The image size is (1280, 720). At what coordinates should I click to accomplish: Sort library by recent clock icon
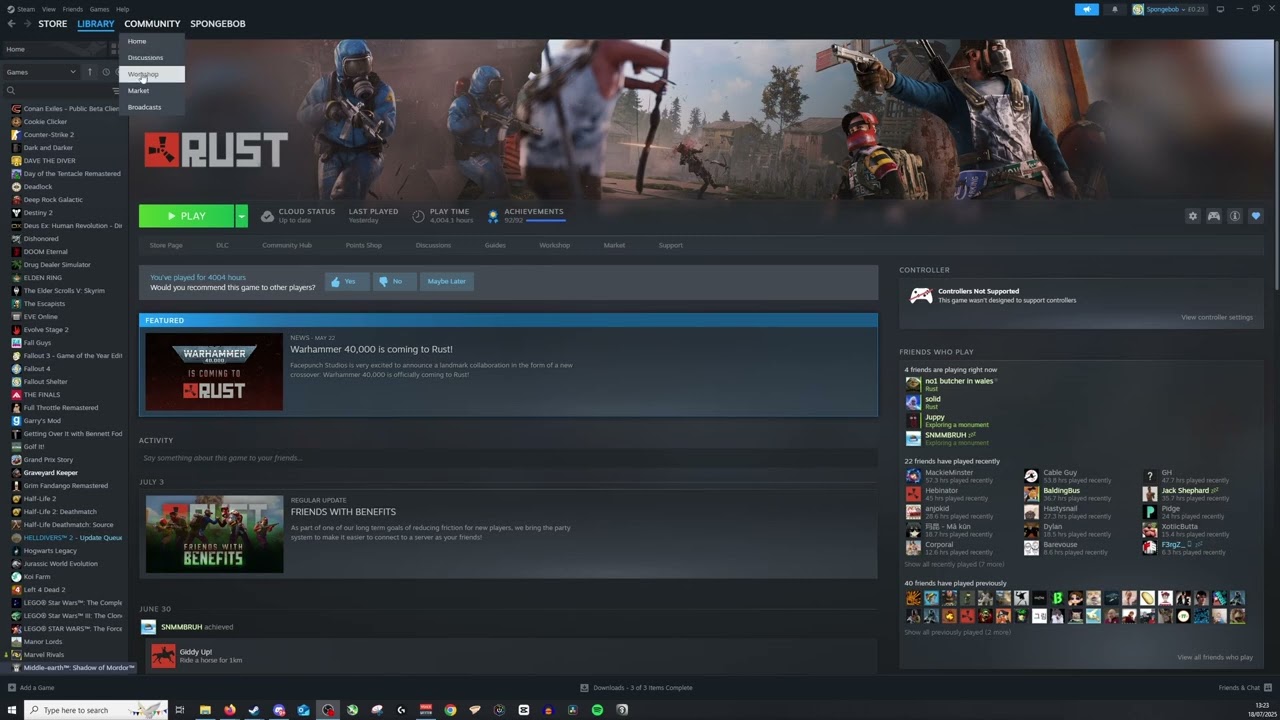tap(106, 72)
